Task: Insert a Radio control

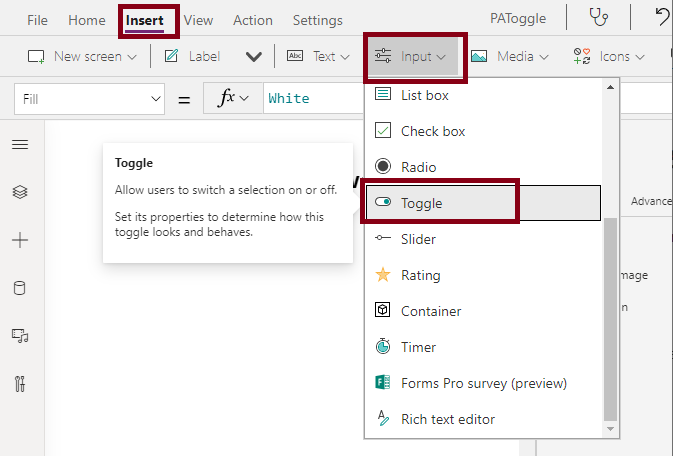Action: point(418,167)
